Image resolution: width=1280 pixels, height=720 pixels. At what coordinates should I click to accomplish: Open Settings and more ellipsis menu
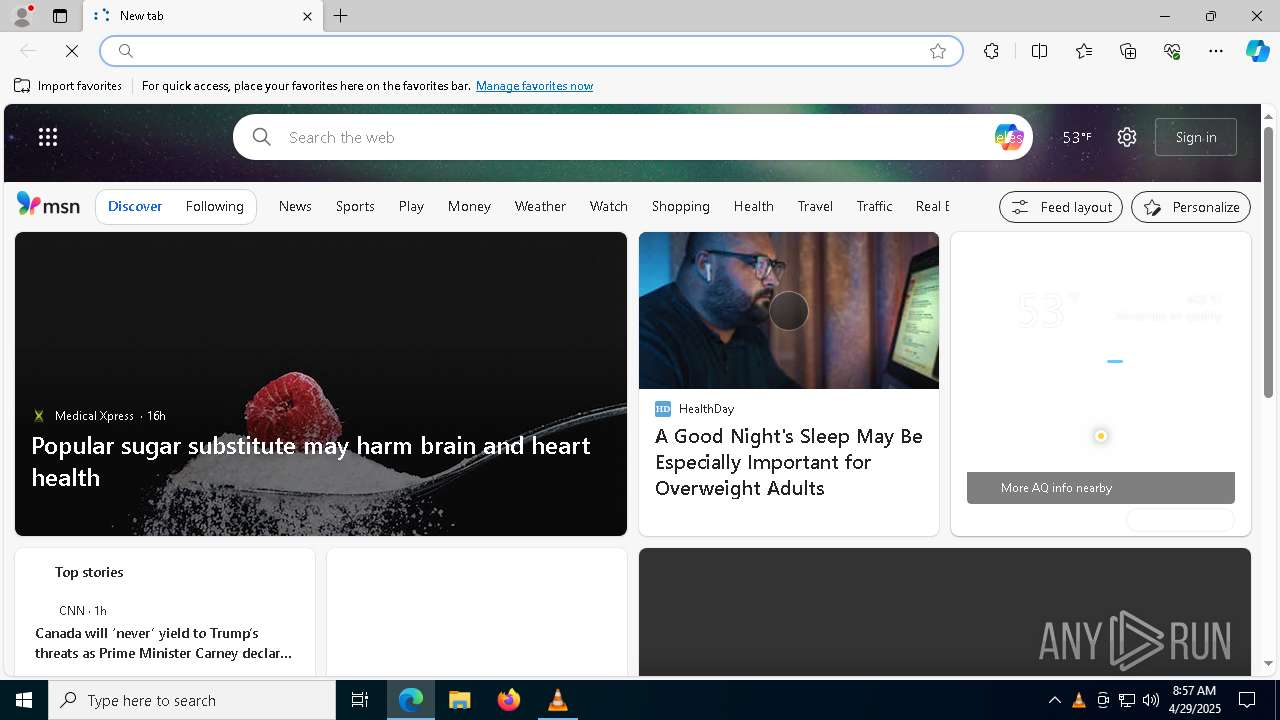point(1216,51)
